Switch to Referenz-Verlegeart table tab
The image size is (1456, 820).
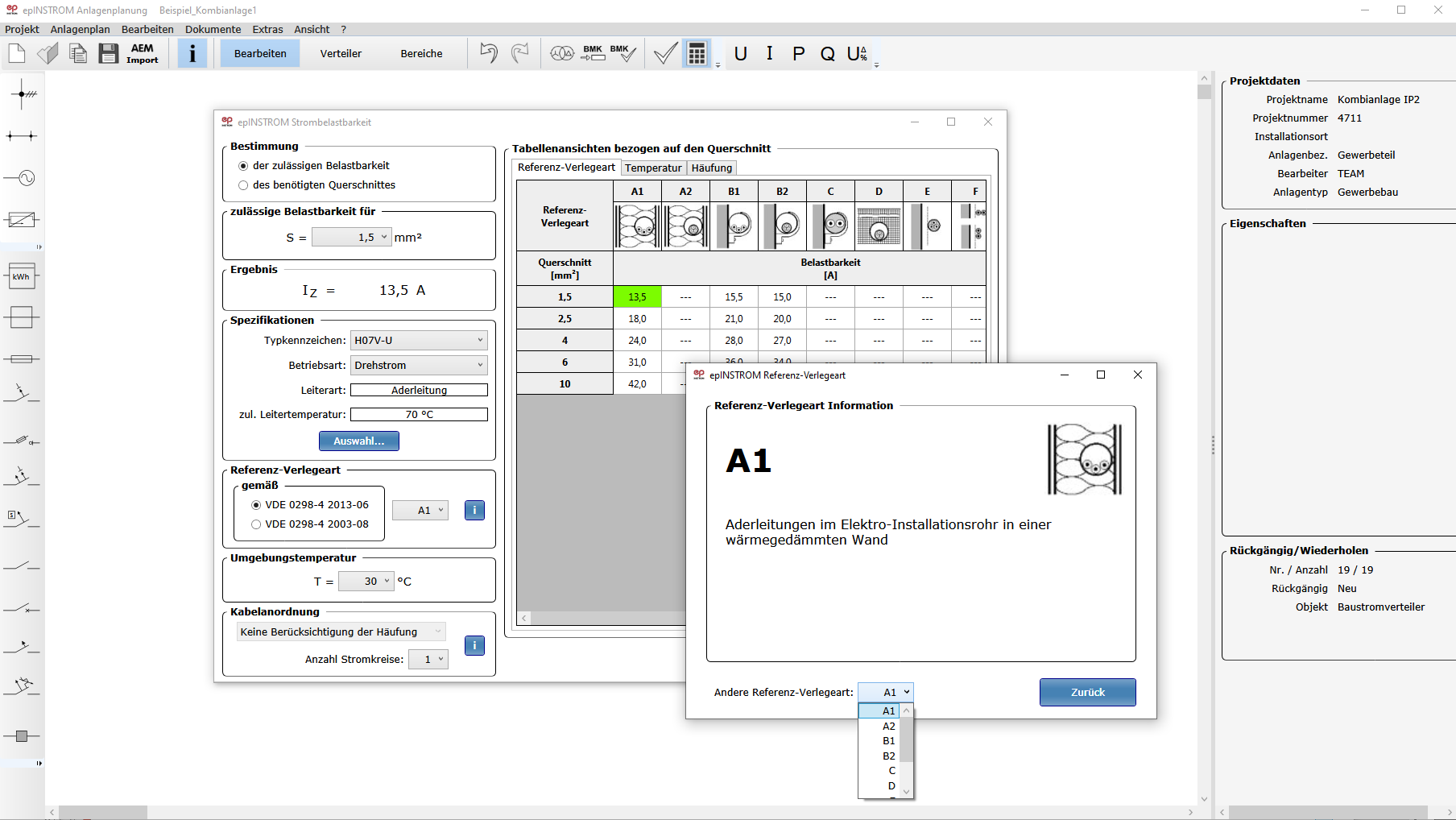(x=566, y=168)
